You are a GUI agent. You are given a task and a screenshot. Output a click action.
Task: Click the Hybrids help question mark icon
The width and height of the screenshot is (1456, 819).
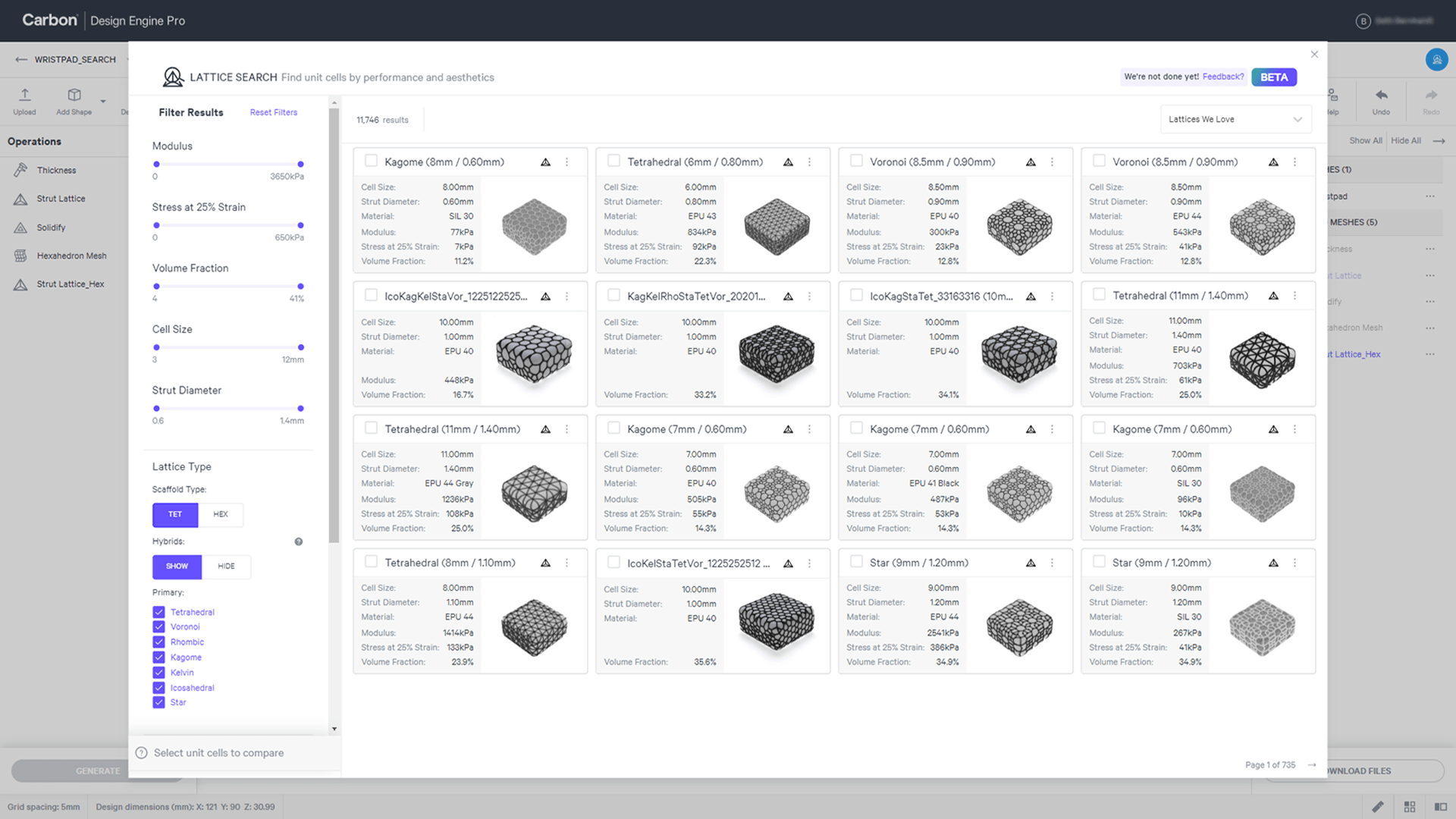(299, 541)
